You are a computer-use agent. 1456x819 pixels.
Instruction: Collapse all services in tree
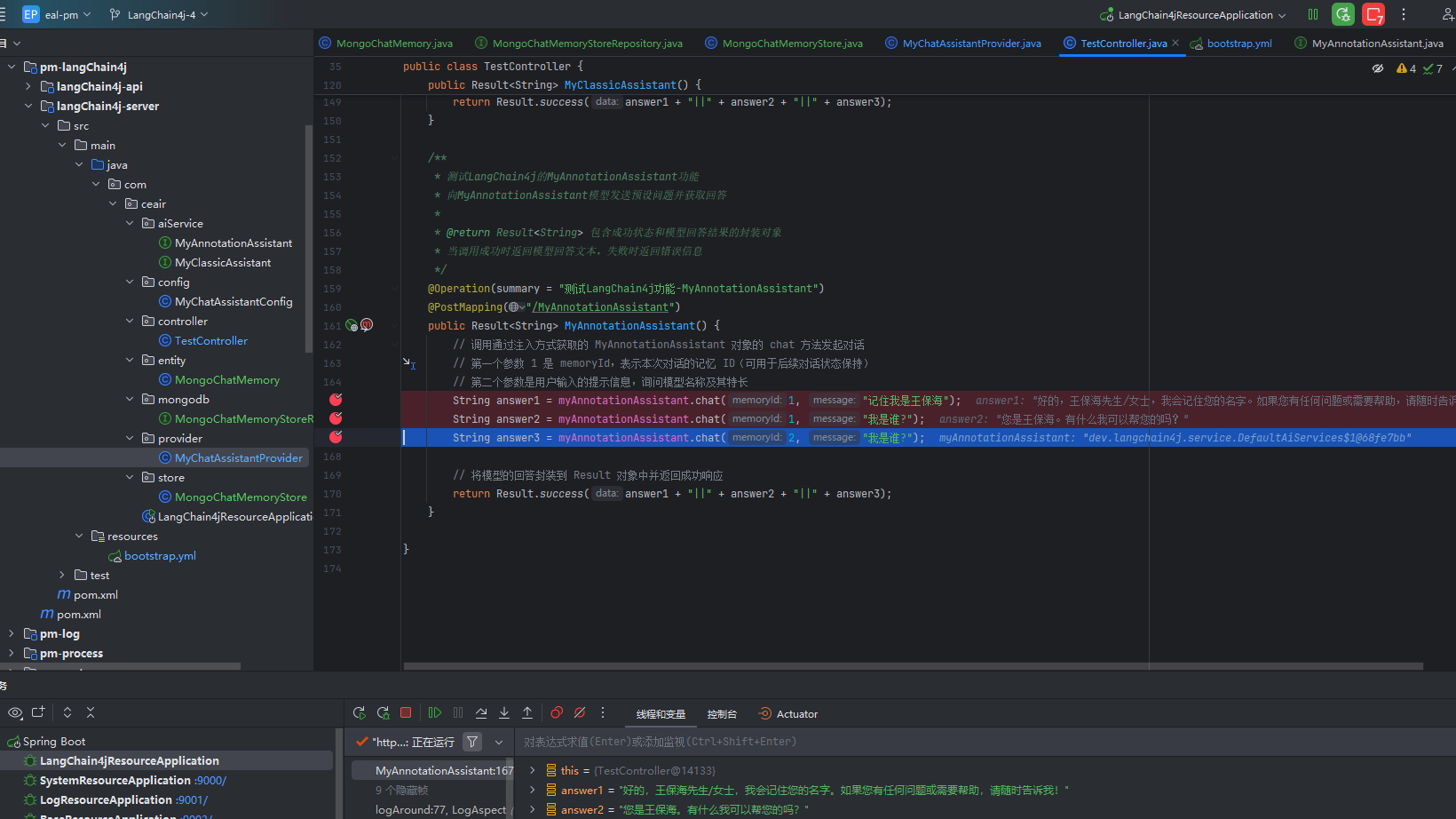tap(91, 712)
